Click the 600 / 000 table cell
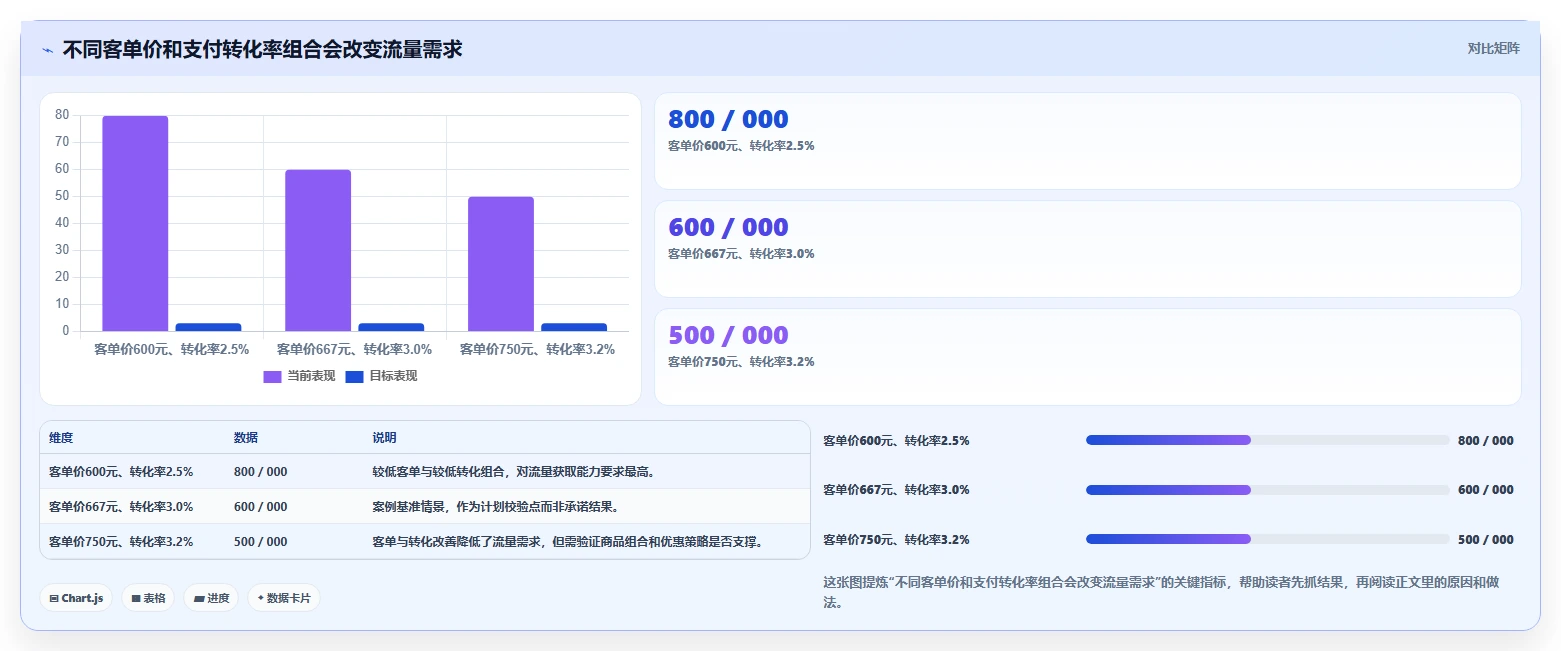 click(x=260, y=507)
